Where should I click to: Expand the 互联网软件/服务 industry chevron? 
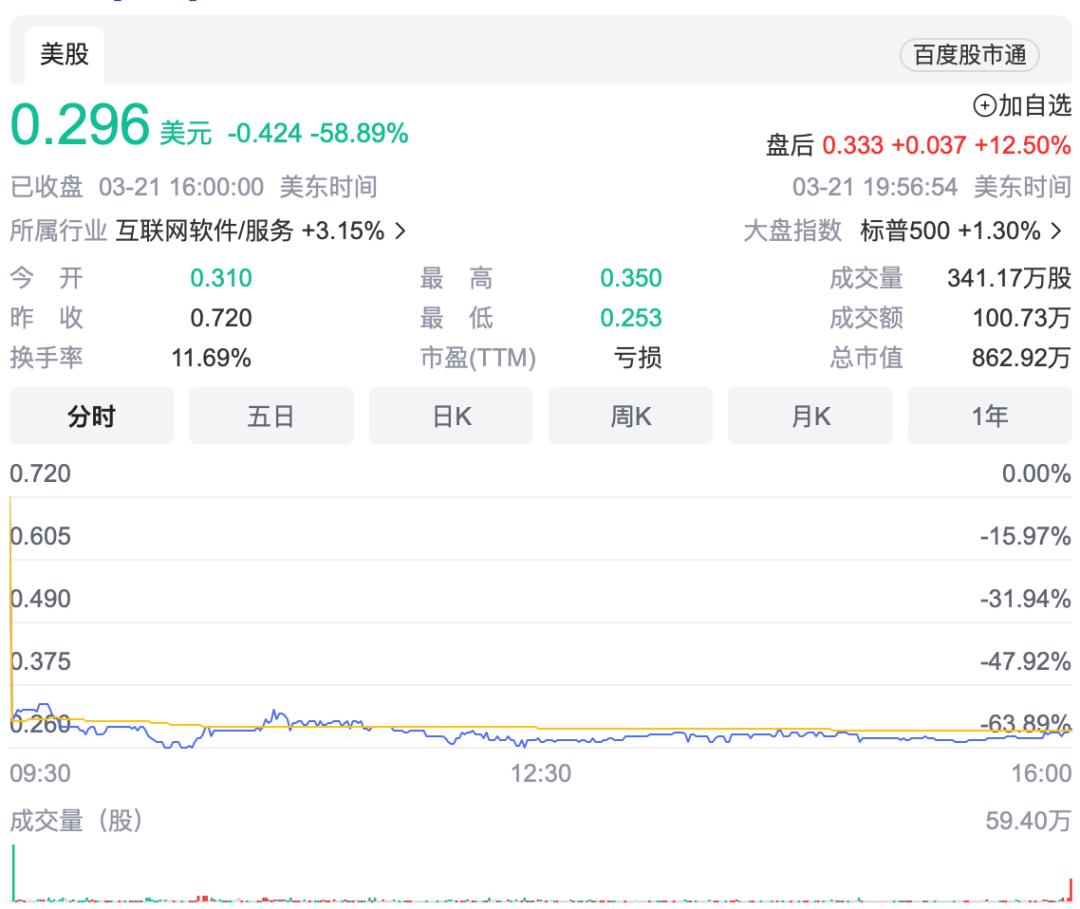[x=400, y=231]
